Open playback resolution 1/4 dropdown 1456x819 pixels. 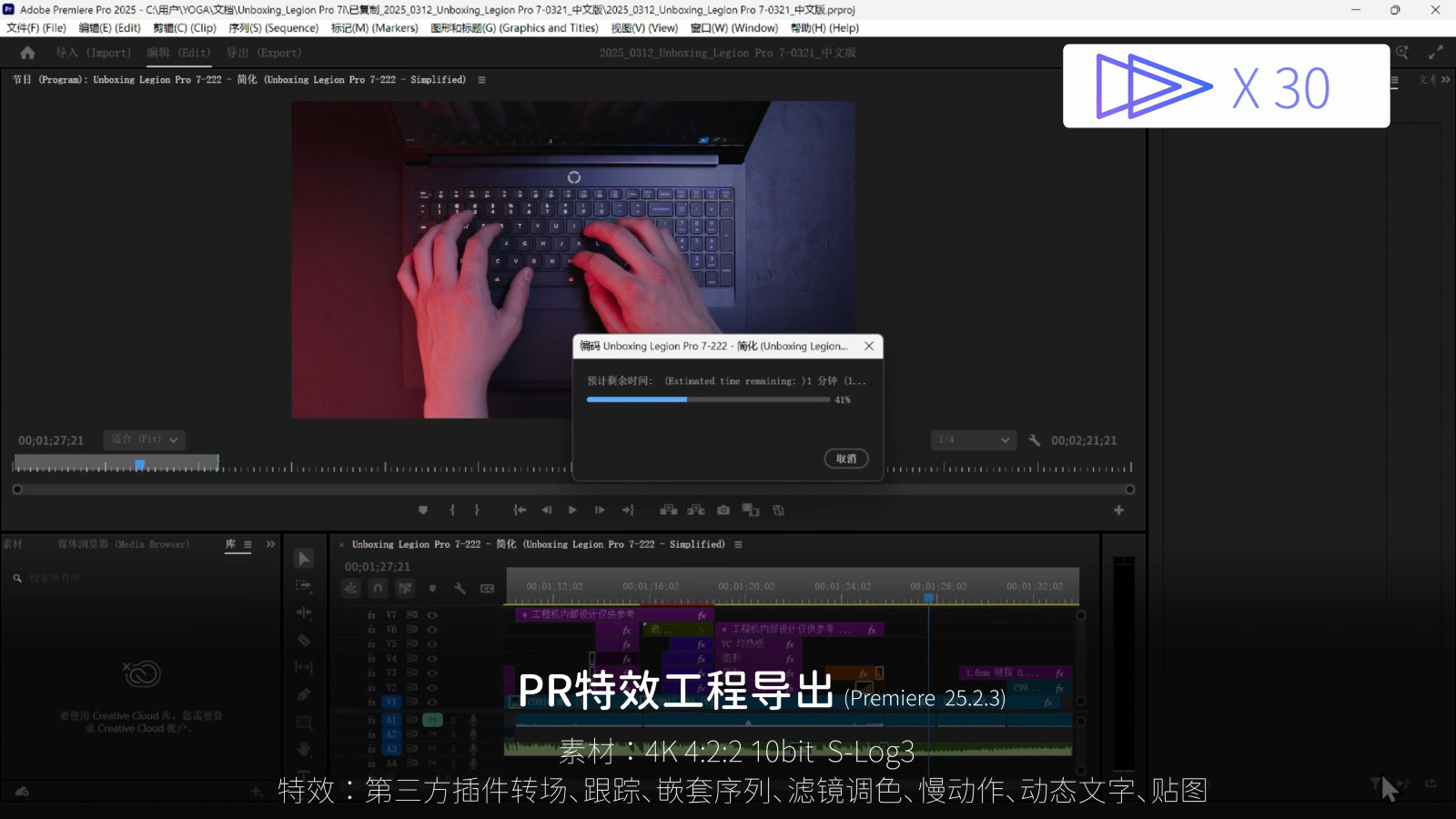(x=974, y=440)
